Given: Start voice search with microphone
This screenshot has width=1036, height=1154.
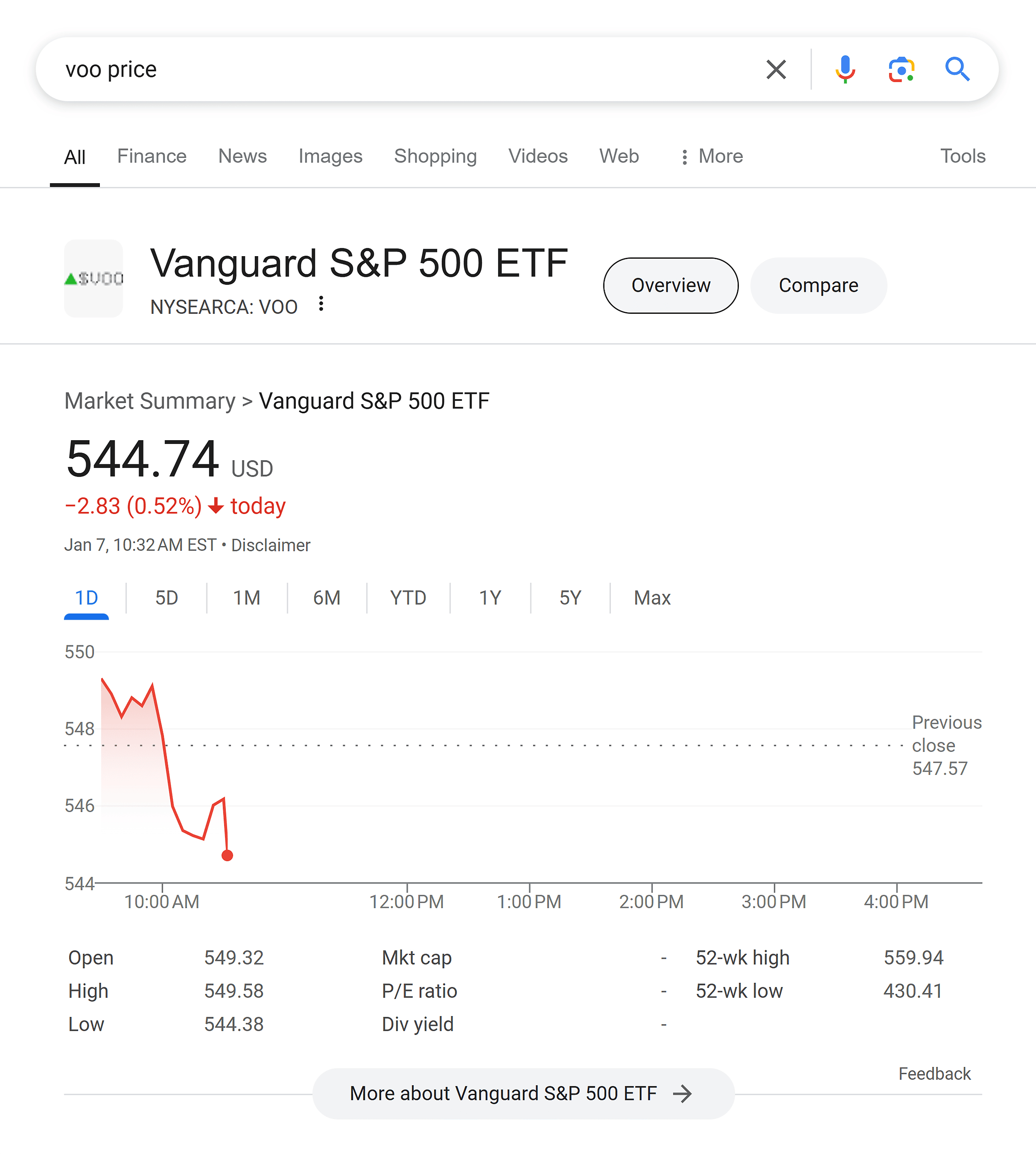Looking at the screenshot, I should click(x=845, y=70).
